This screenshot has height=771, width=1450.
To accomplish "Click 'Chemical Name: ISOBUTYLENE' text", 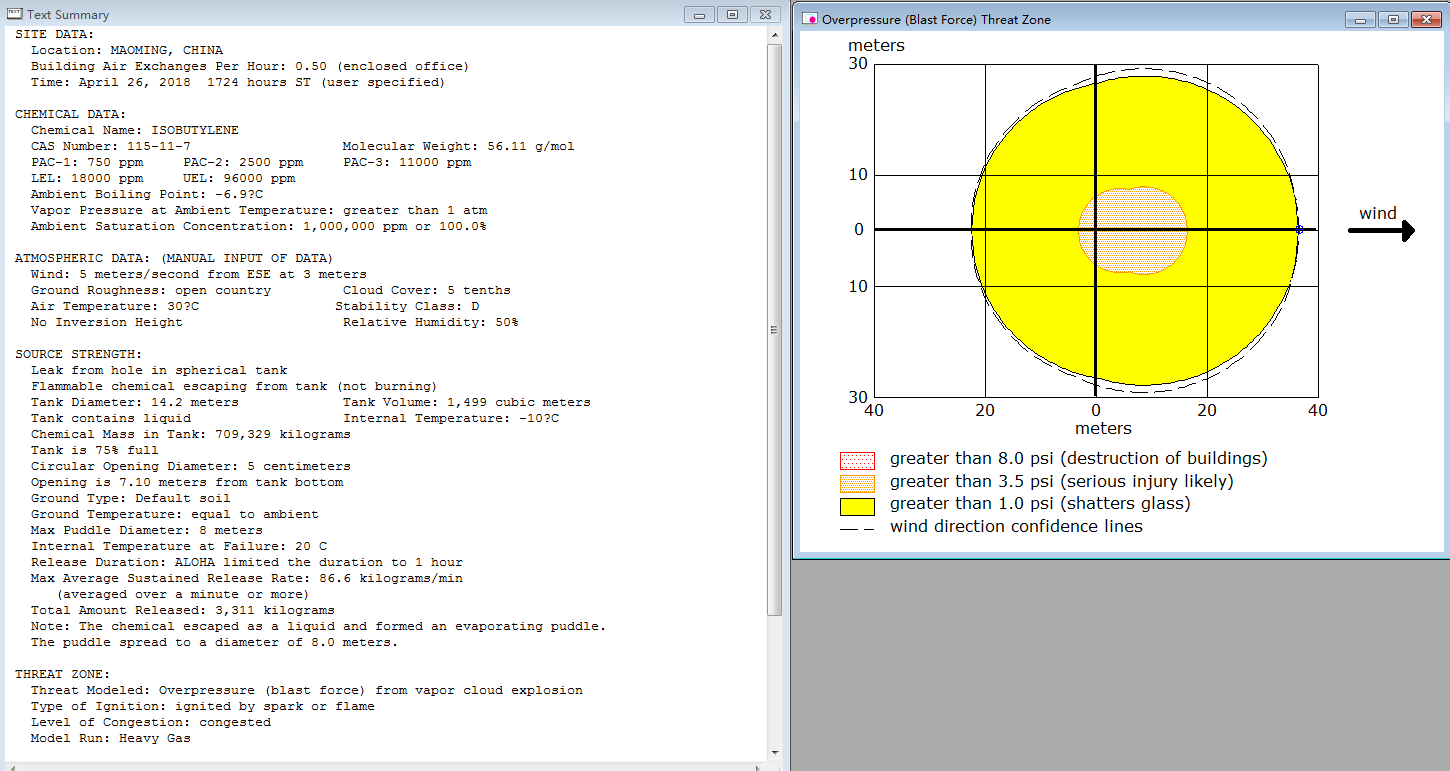I will click(x=135, y=130).
